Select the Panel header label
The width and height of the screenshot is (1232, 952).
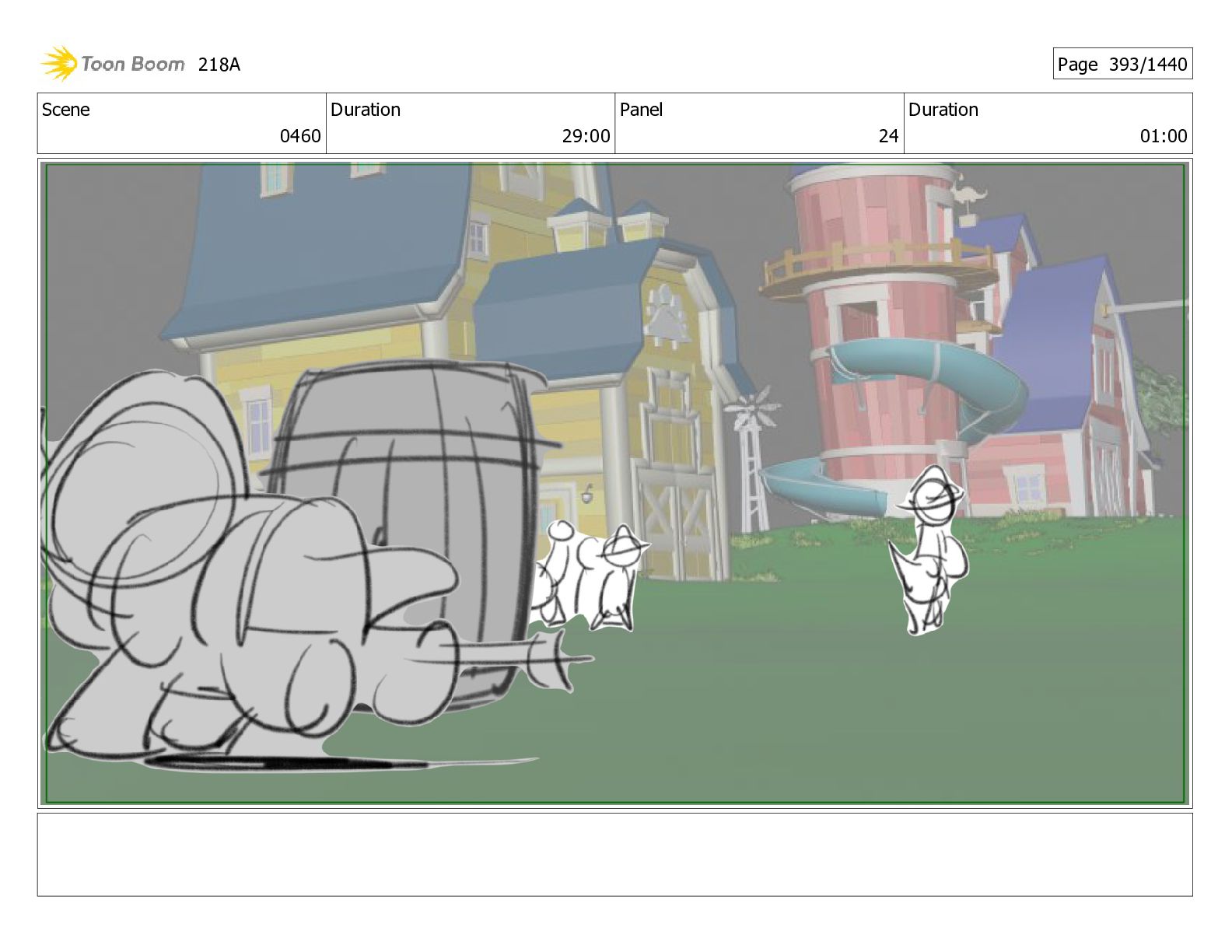tap(641, 110)
